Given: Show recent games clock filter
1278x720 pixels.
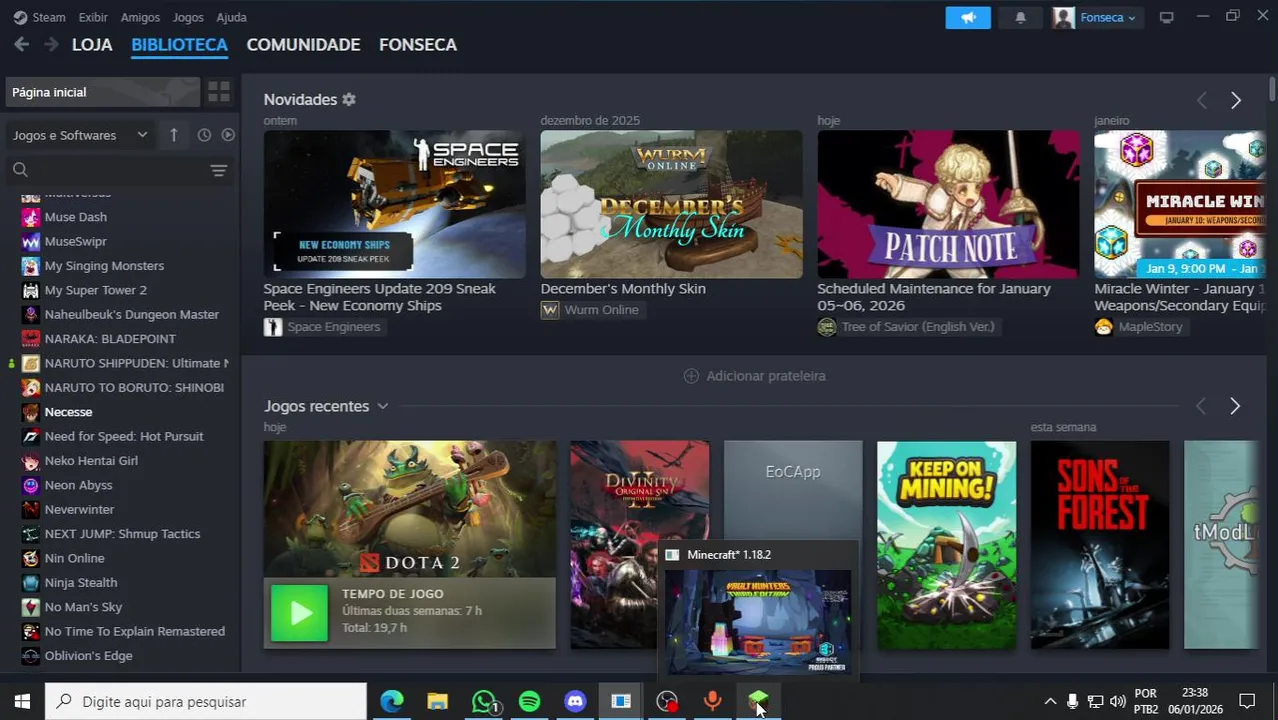Looking at the screenshot, I should pos(204,135).
